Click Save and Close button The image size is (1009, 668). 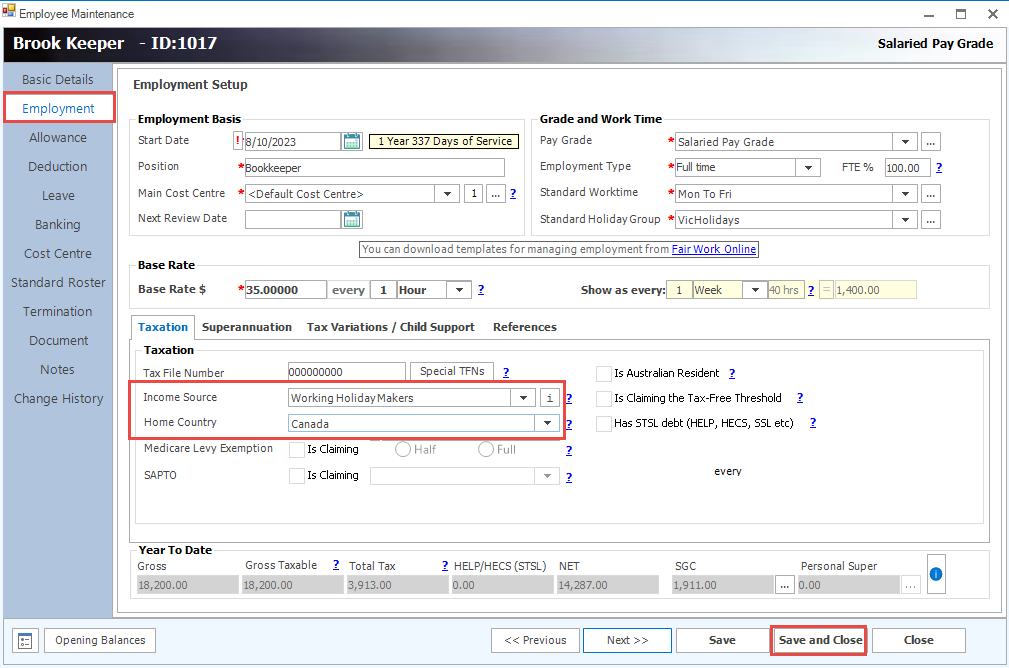pyautogui.click(x=820, y=640)
